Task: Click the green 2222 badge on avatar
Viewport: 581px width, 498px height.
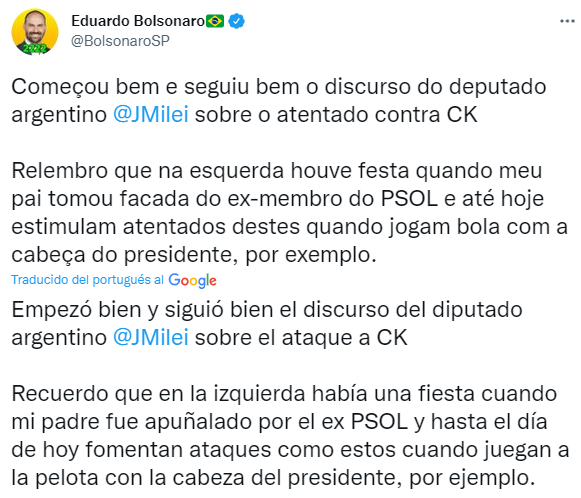Action: [x=34, y=48]
